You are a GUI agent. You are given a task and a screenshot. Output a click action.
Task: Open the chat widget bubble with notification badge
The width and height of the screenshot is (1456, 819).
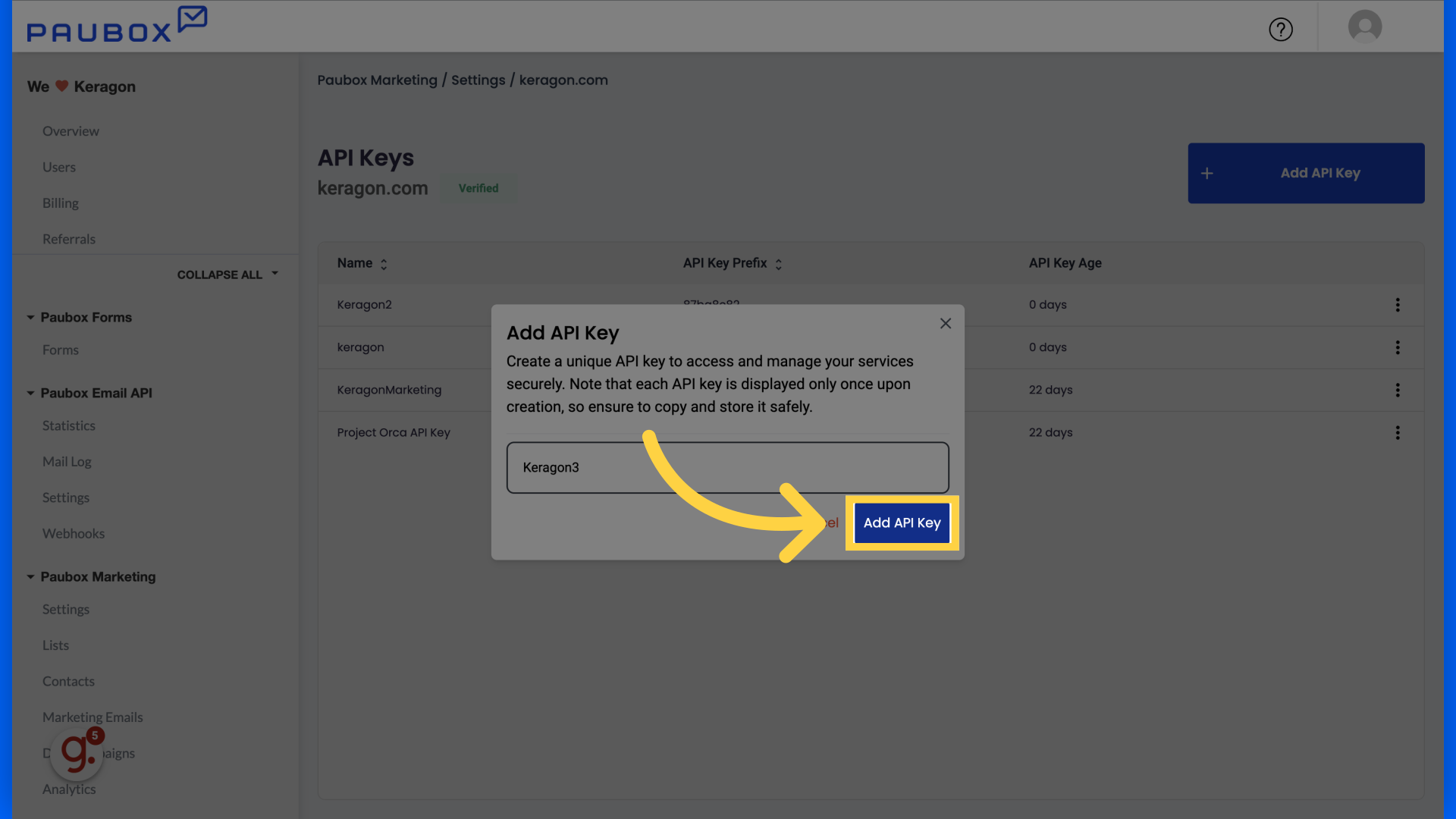click(76, 753)
